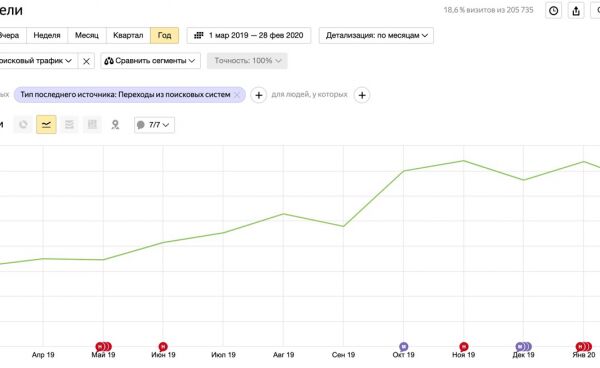Select the Месяц period tab
600x368 pixels.
click(87, 35)
